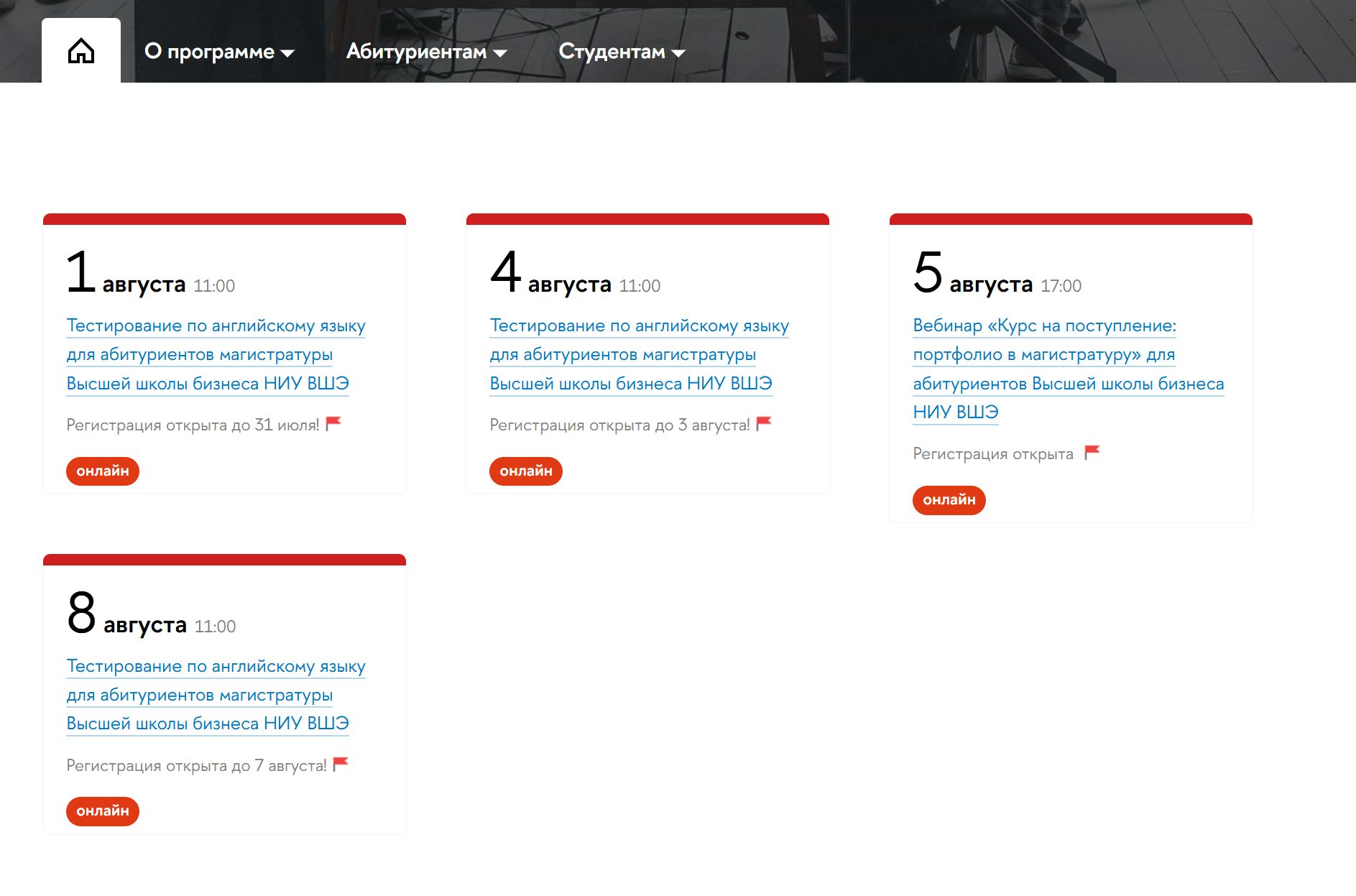Open the 1 августа English testing link
This screenshot has width=1356, height=896.
pyautogui.click(x=216, y=354)
